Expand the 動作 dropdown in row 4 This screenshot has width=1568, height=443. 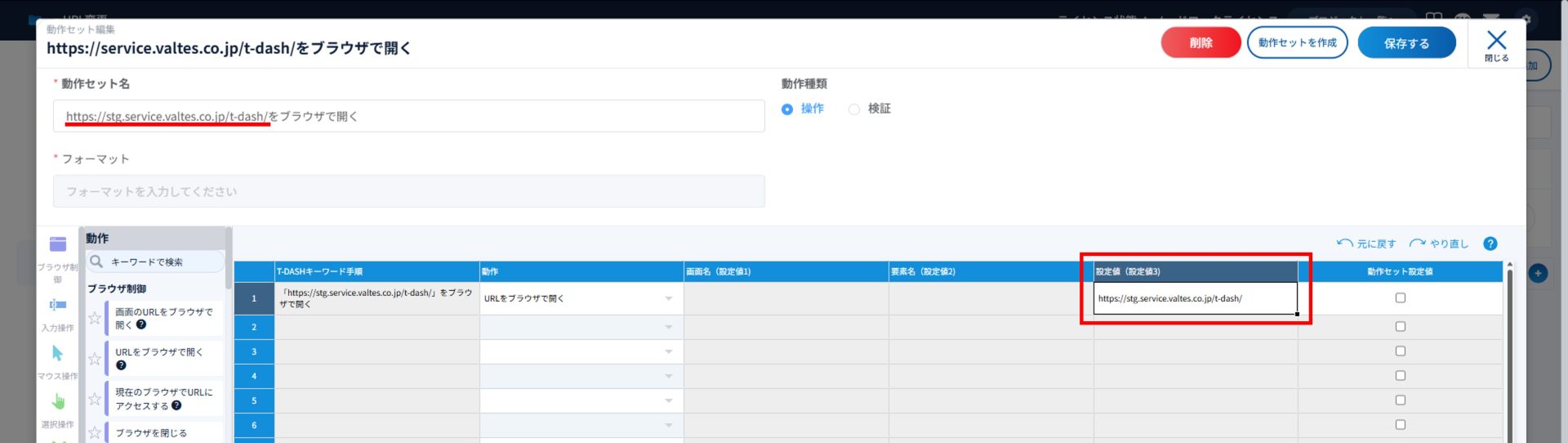668,376
